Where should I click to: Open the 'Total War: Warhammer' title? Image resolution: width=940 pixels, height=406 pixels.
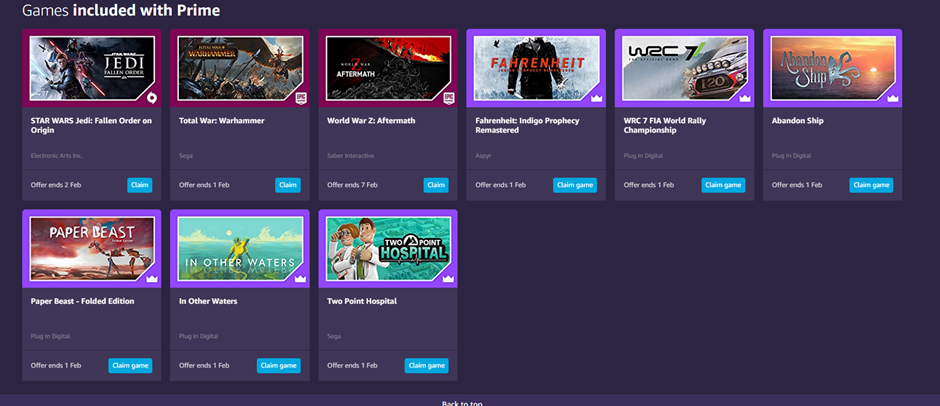click(222, 121)
